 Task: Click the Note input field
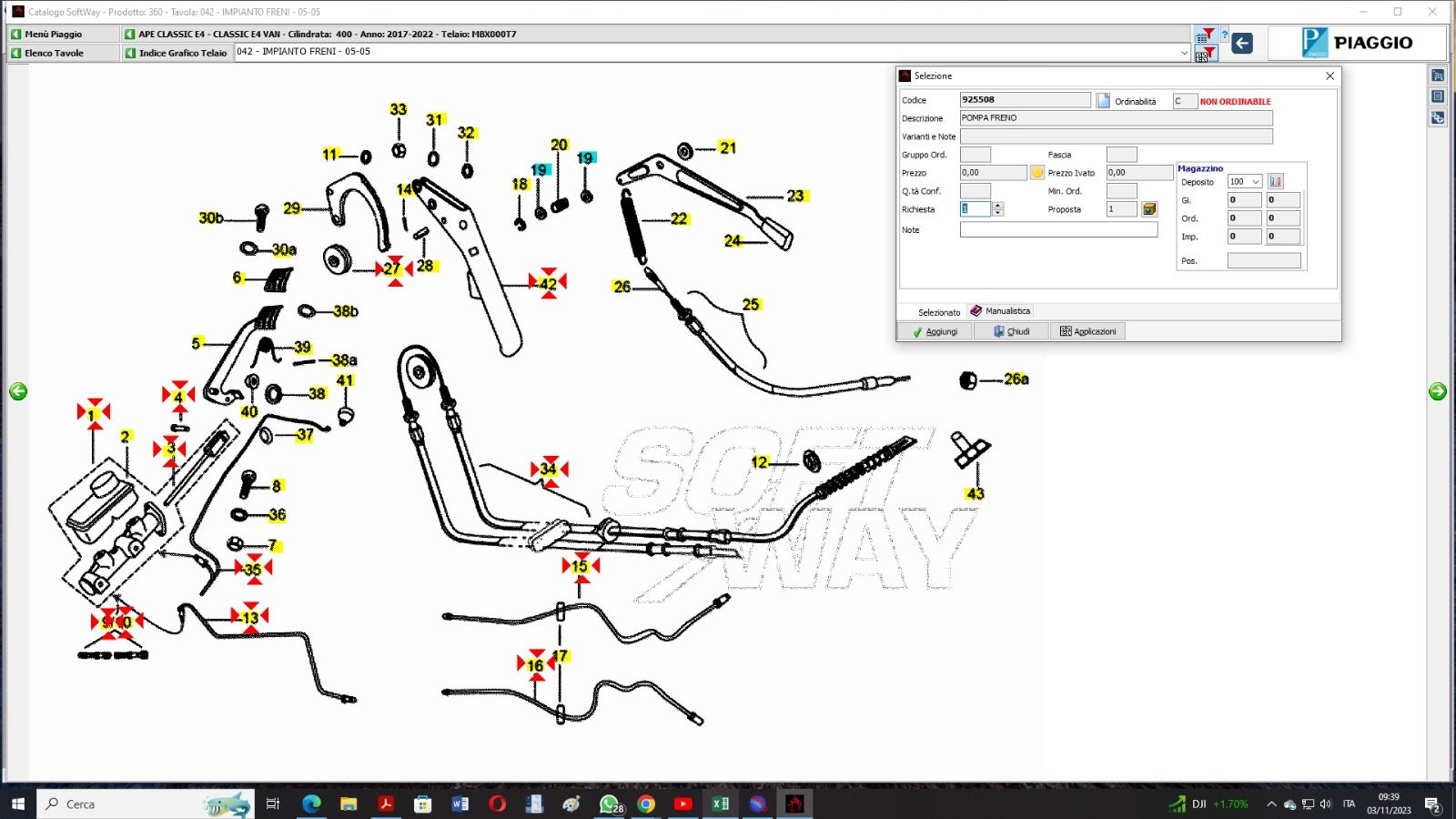tap(1058, 230)
